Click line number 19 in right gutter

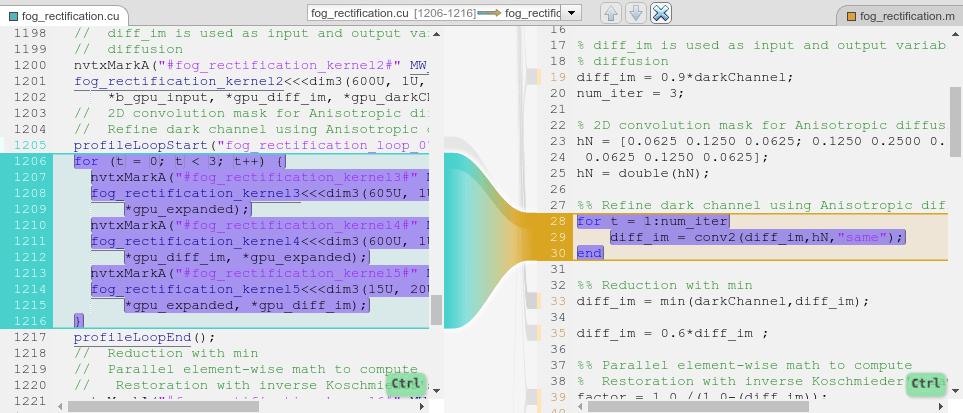558,77
